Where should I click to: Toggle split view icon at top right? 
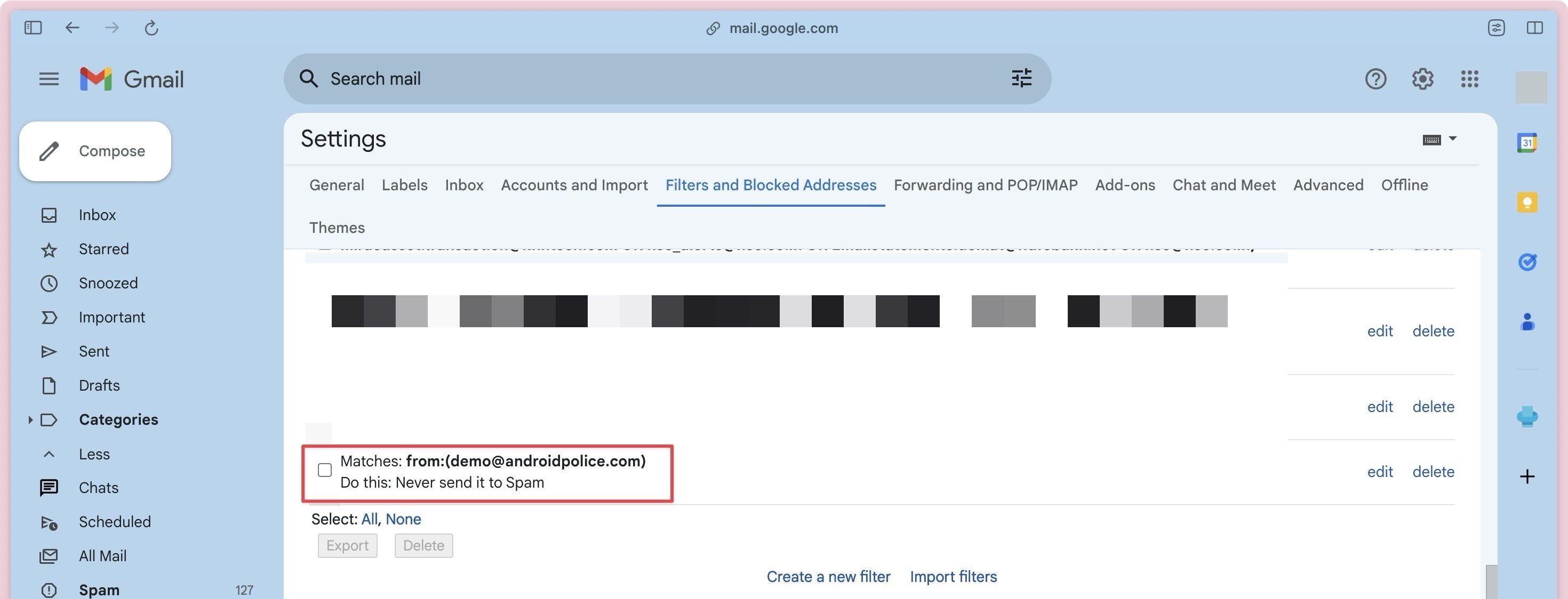[x=1534, y=27]
